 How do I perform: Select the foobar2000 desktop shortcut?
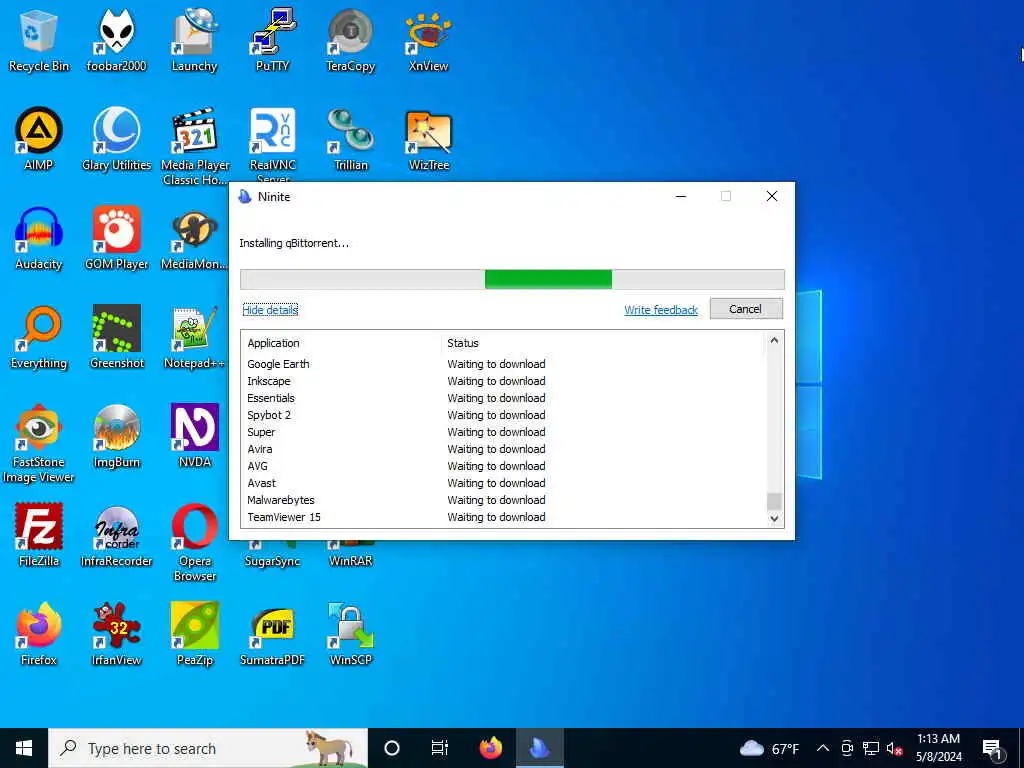116,40
